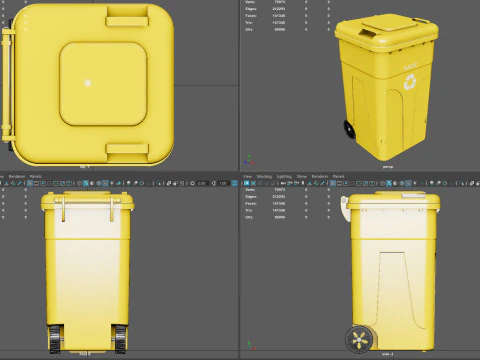
Task: Toggle use default material in side view
Action: click(x=395, y=183)
